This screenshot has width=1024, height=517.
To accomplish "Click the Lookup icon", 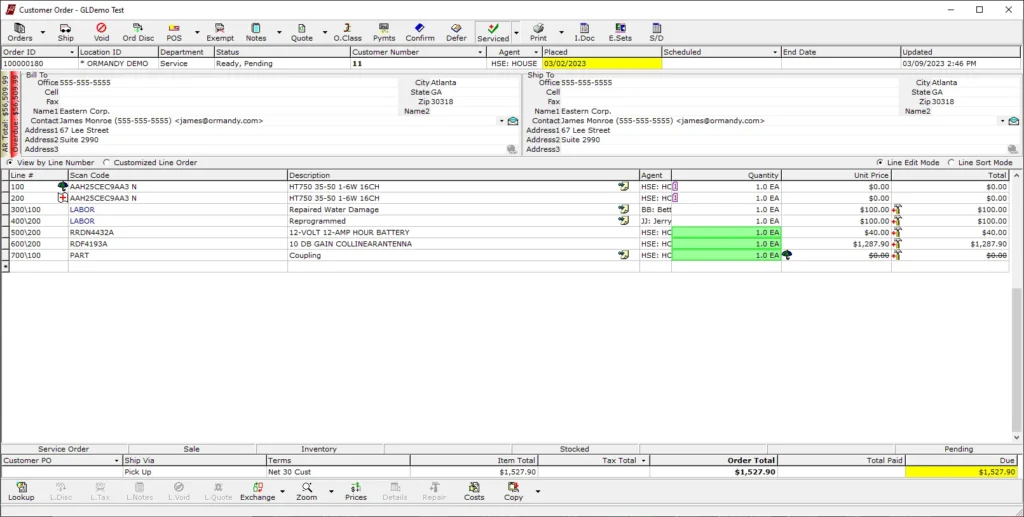I will point(21,491).
